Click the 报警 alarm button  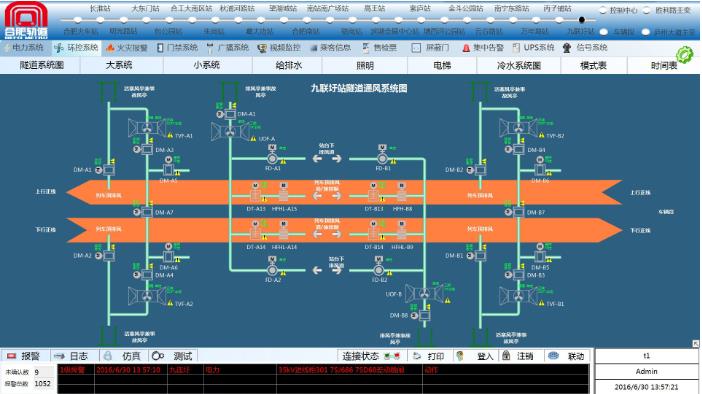click(x=25, y=356)
